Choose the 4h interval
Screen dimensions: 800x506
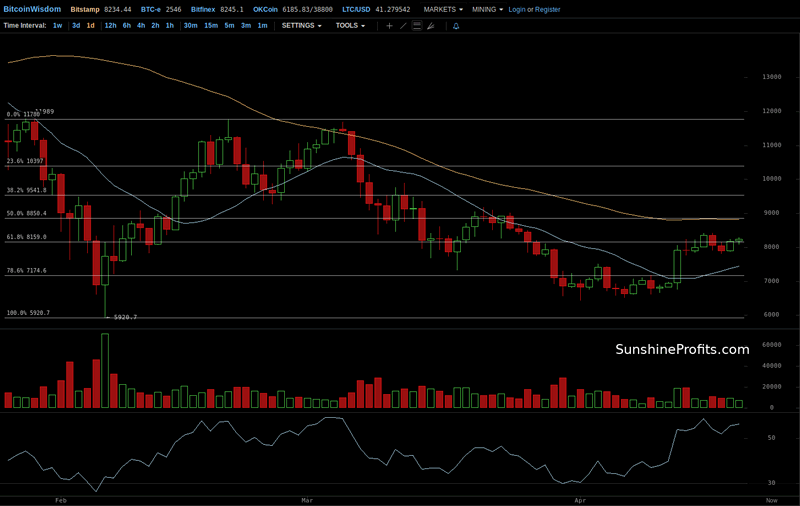tap(141, 26)
